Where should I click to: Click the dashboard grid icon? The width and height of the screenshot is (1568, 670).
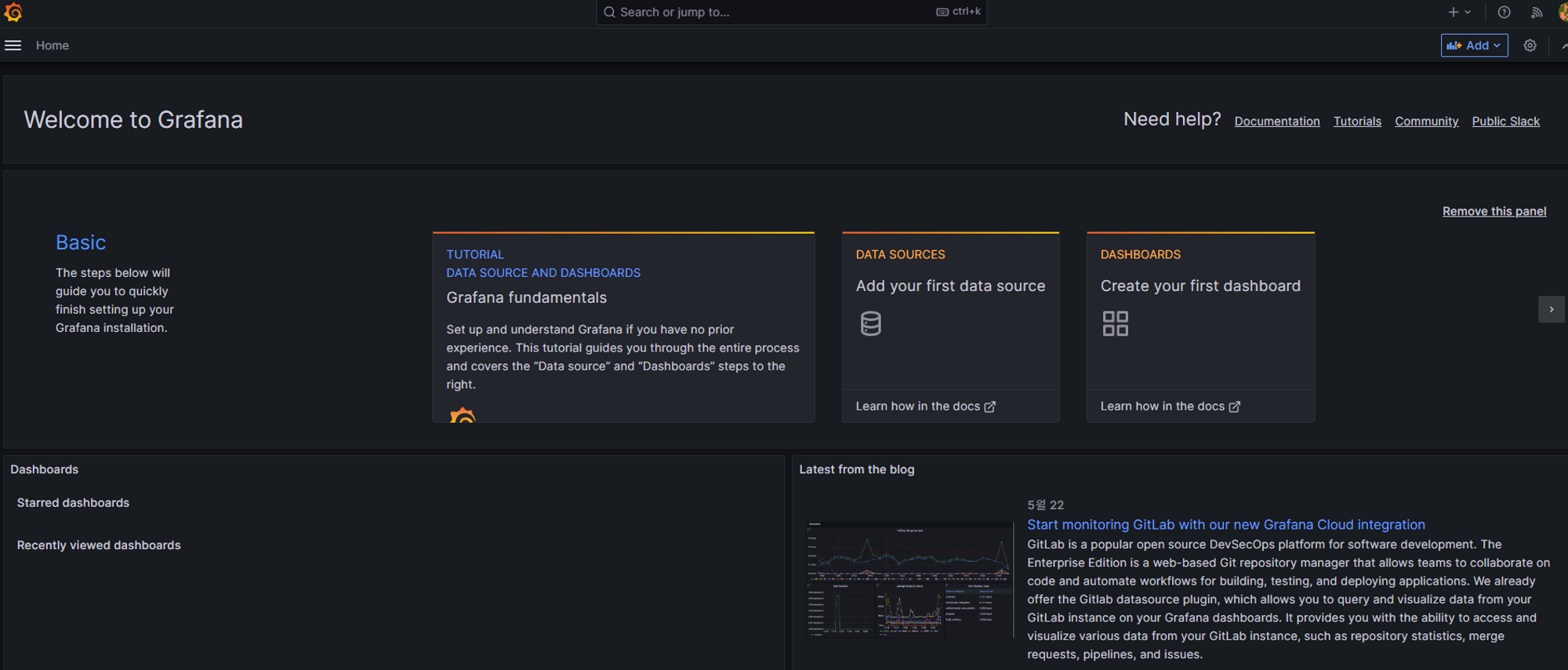click(x=1115, y=323)
